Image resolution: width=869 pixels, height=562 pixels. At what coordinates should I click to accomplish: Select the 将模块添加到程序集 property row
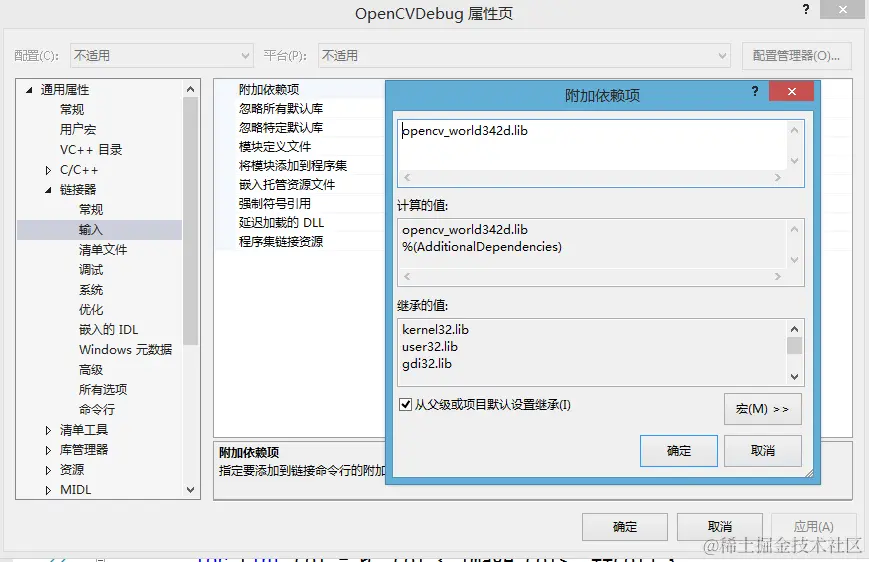(299, 166)
